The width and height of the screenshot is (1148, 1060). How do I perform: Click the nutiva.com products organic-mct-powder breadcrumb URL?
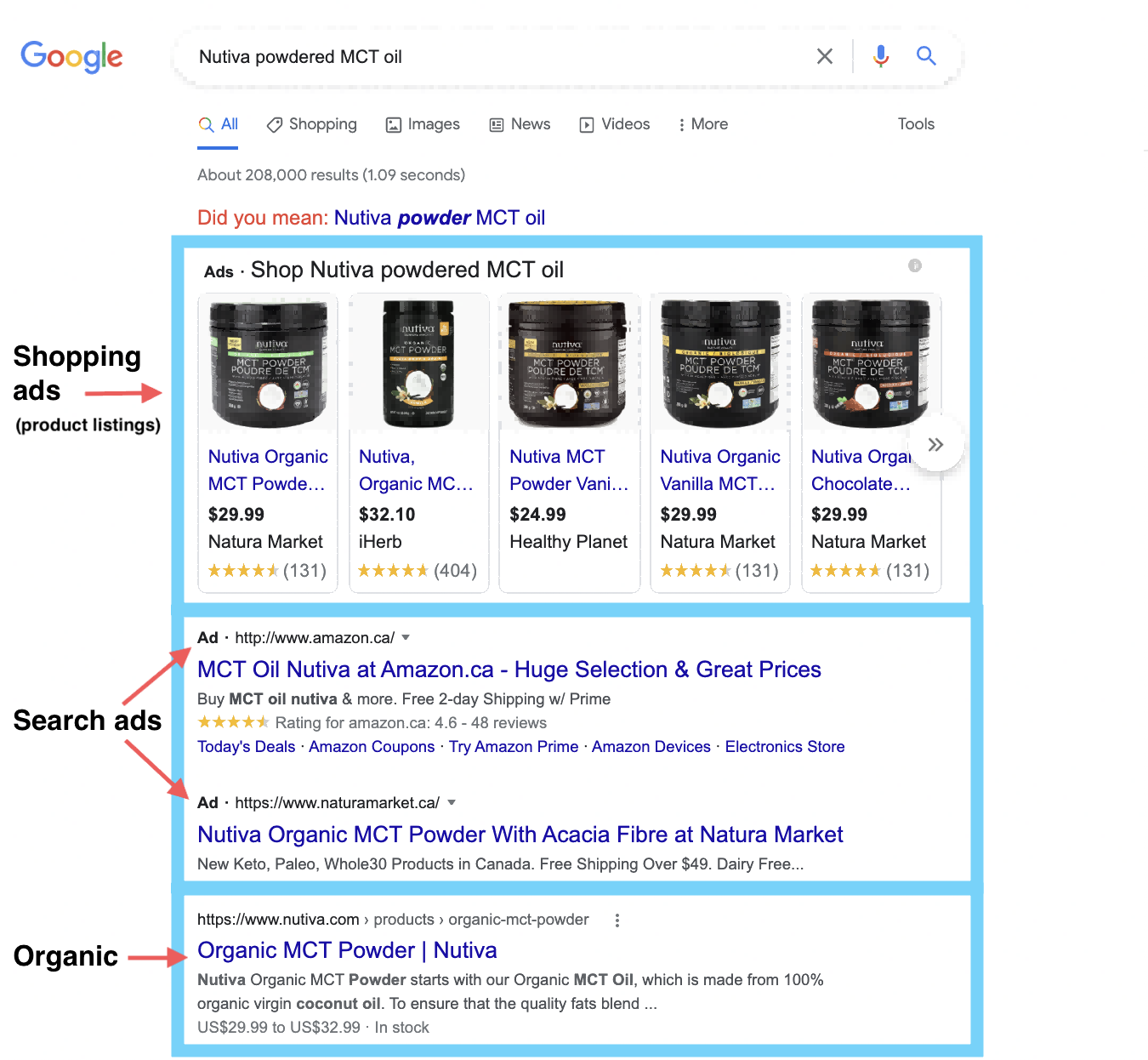pyautogui.click(x=393, y=920)
